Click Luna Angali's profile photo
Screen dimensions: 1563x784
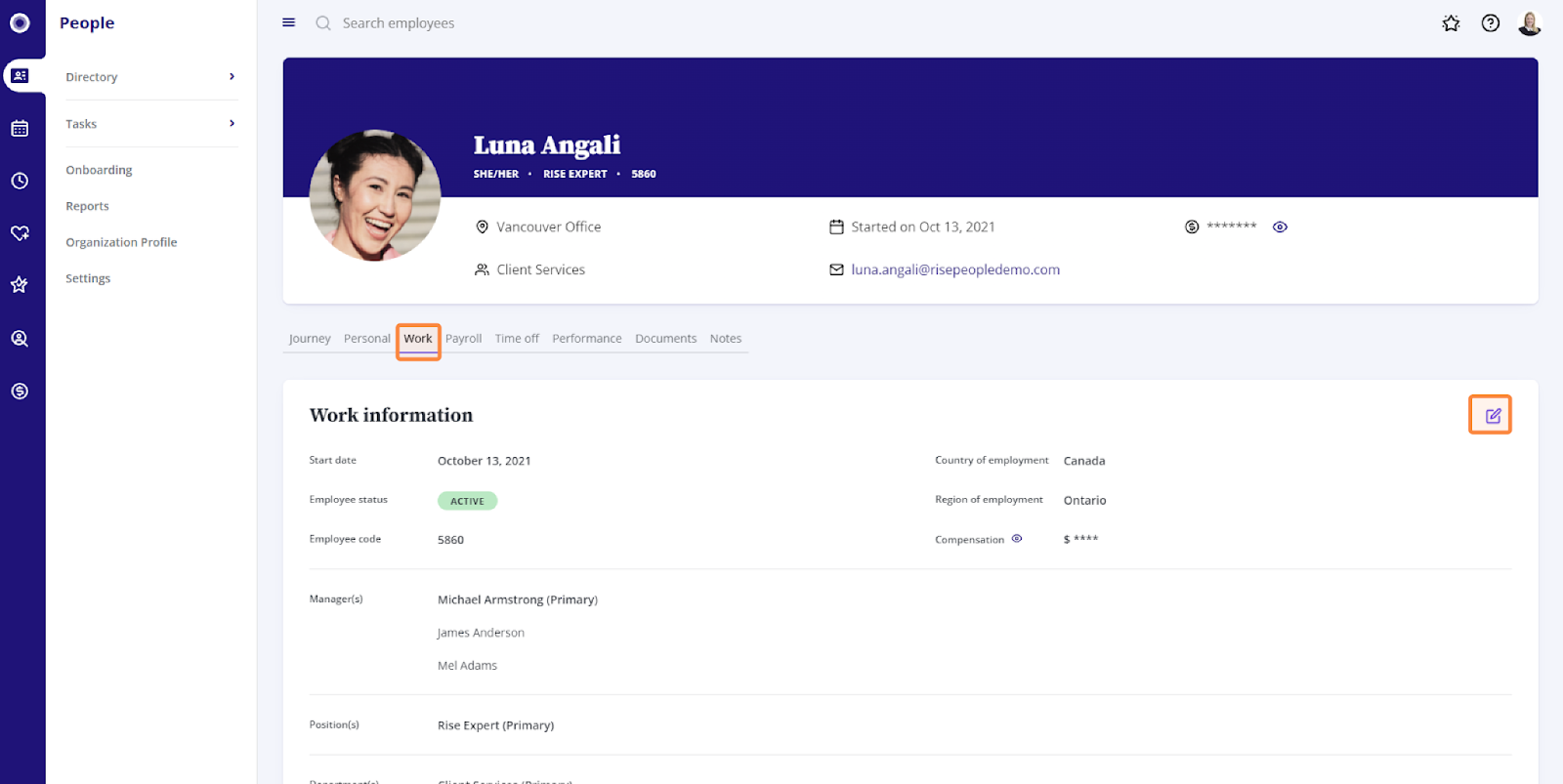coord(375,195)
